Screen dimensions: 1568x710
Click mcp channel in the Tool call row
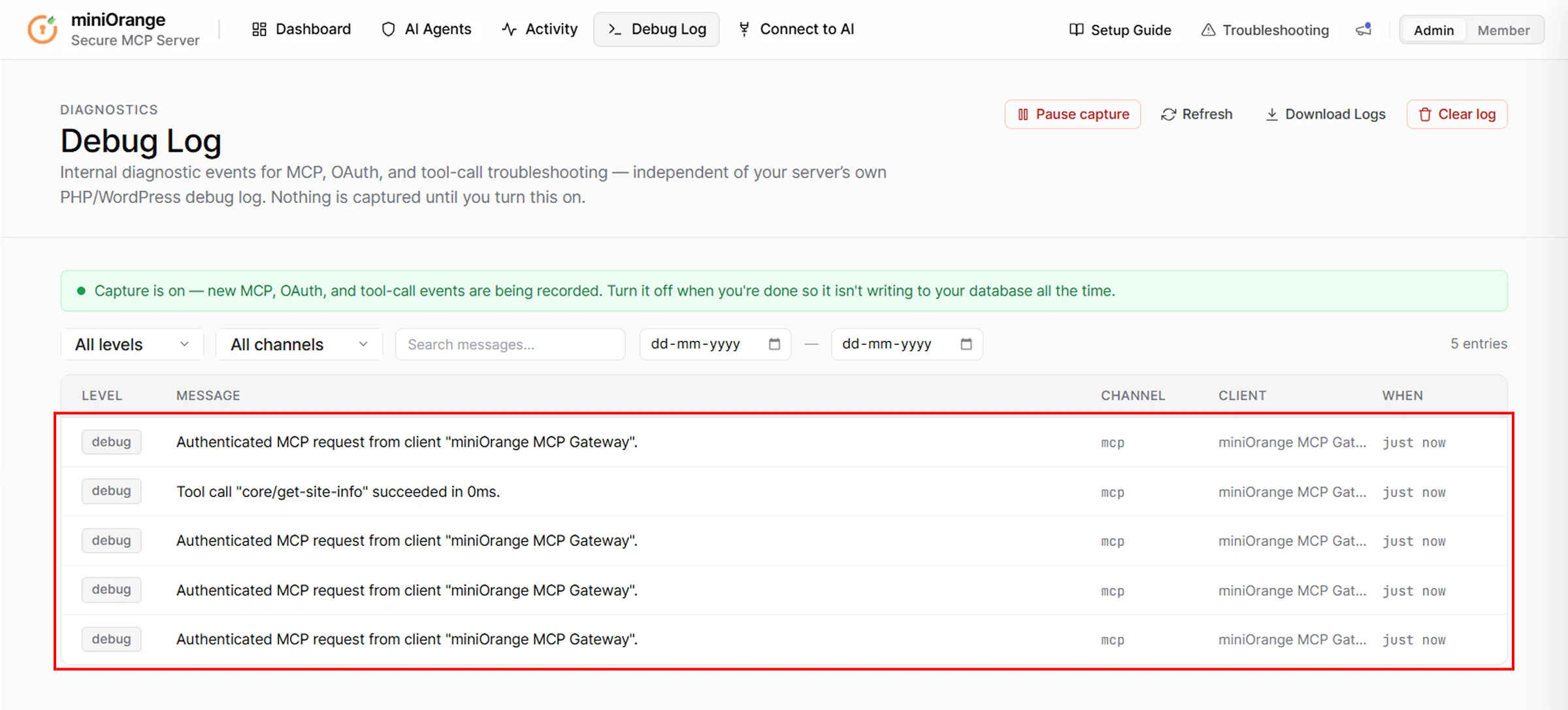pyautogui.click(x=1113, y=492)
